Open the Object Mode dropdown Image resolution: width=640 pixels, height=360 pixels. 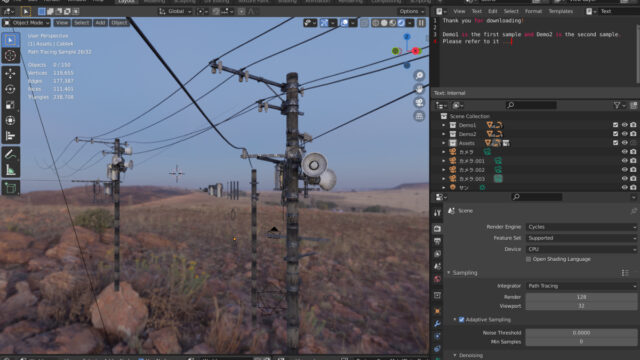coord(27,23)
